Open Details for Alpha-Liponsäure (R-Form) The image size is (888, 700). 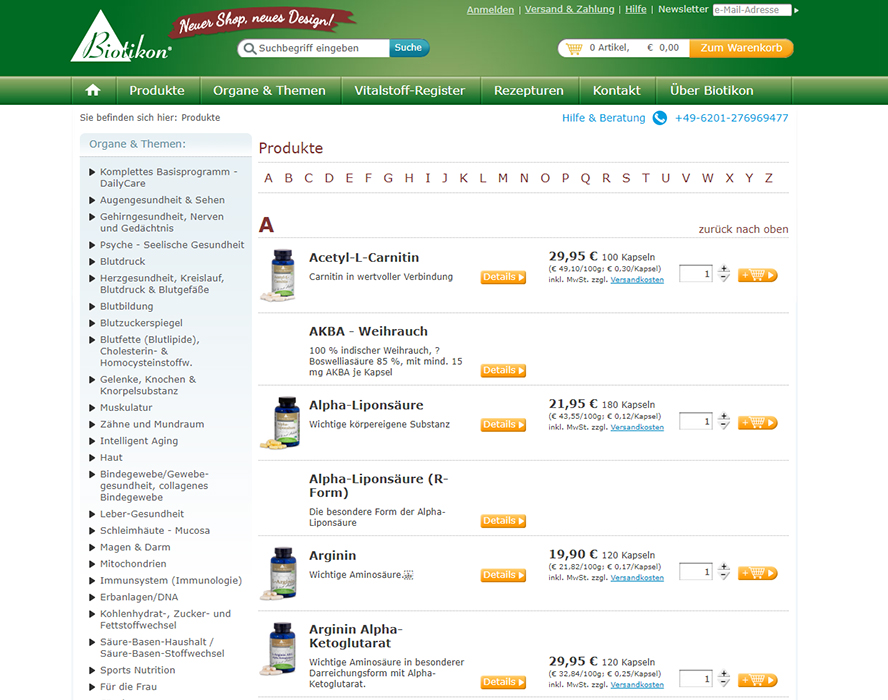coord(503,521)
